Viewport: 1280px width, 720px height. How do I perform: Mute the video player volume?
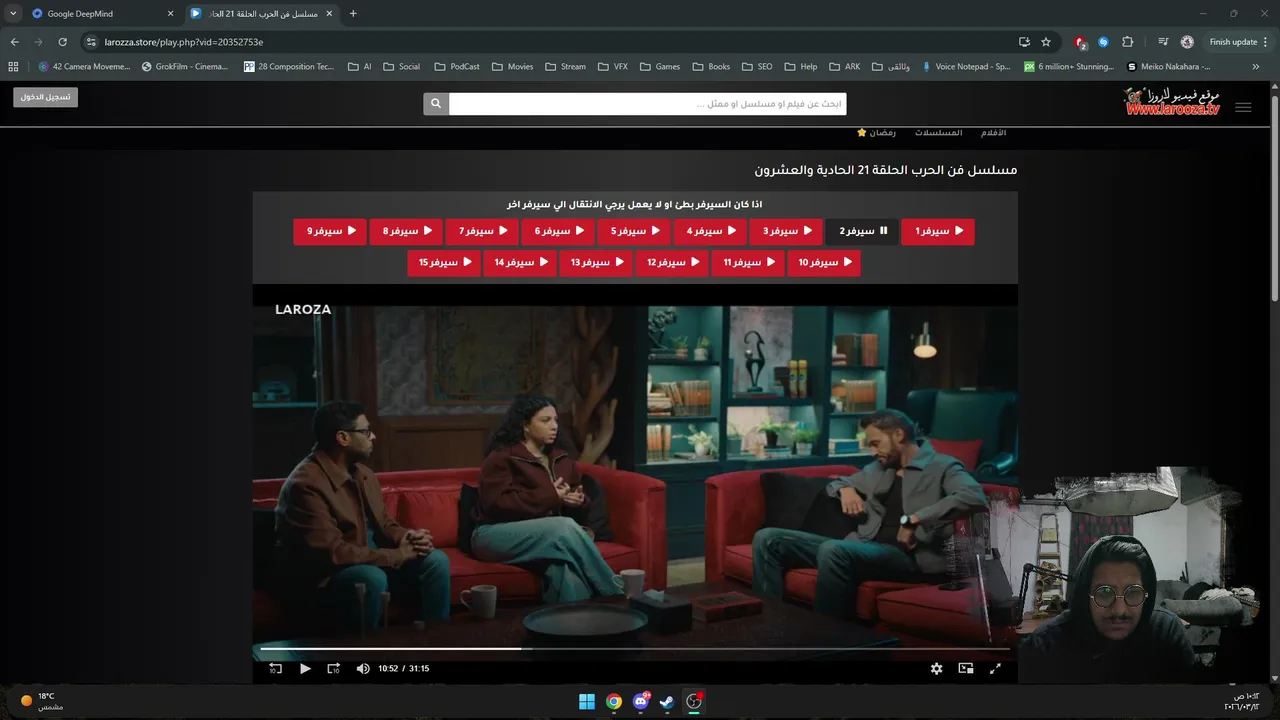(363, 669)
